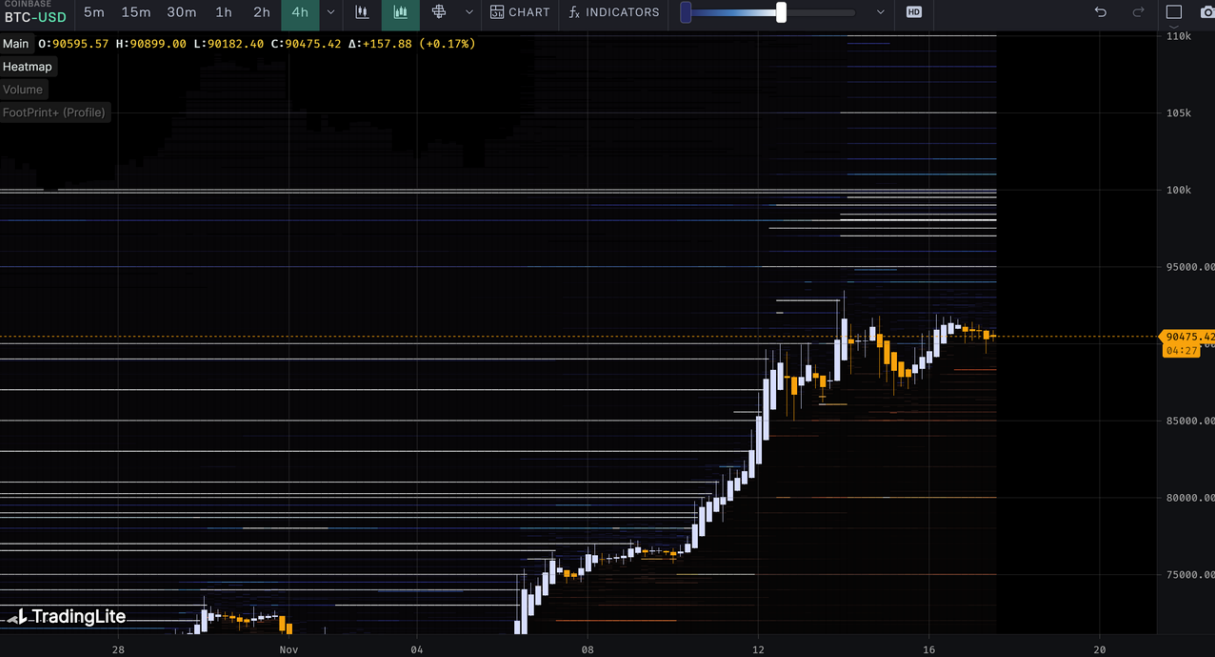Switch to the 1h timeframe
The height and width of the screenshot is (657, 1215).
coord(224,13)
